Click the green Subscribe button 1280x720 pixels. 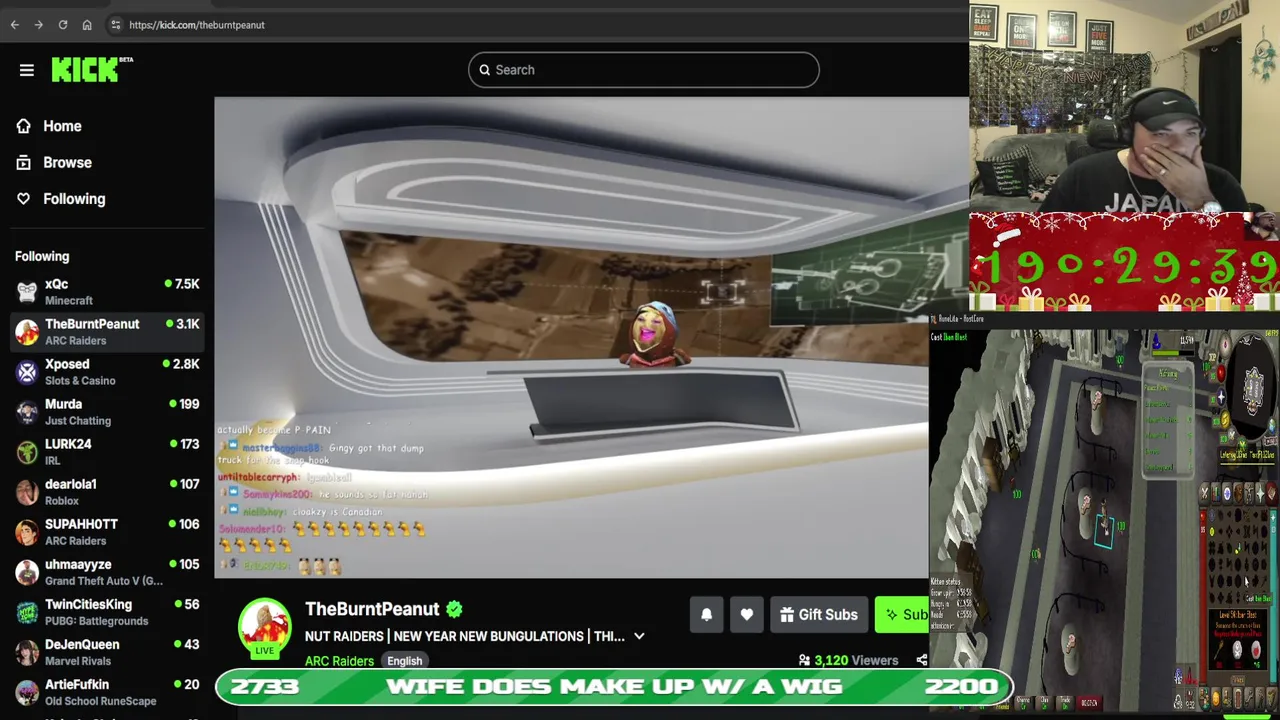tap(902, 615)
